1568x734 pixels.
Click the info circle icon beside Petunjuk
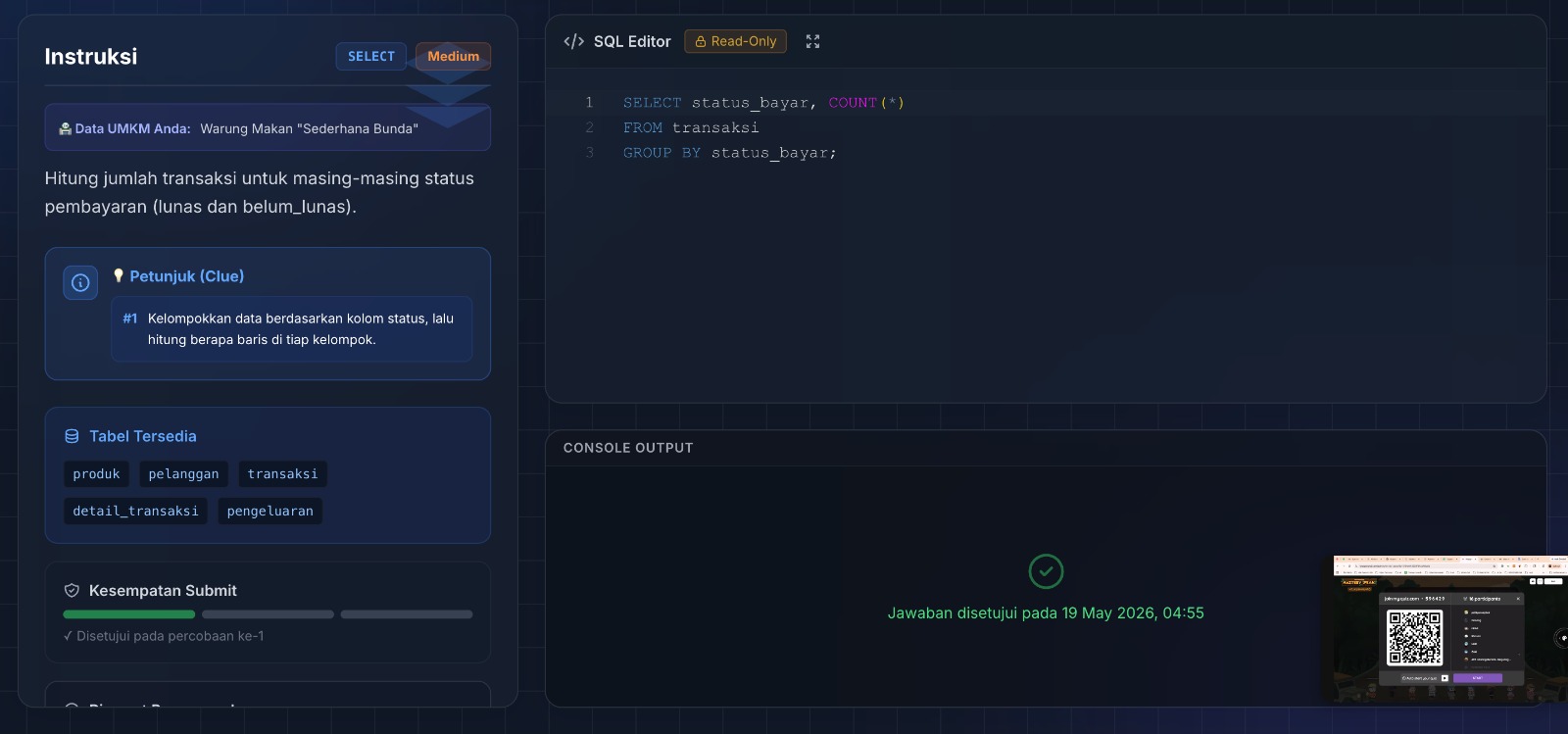80,283
